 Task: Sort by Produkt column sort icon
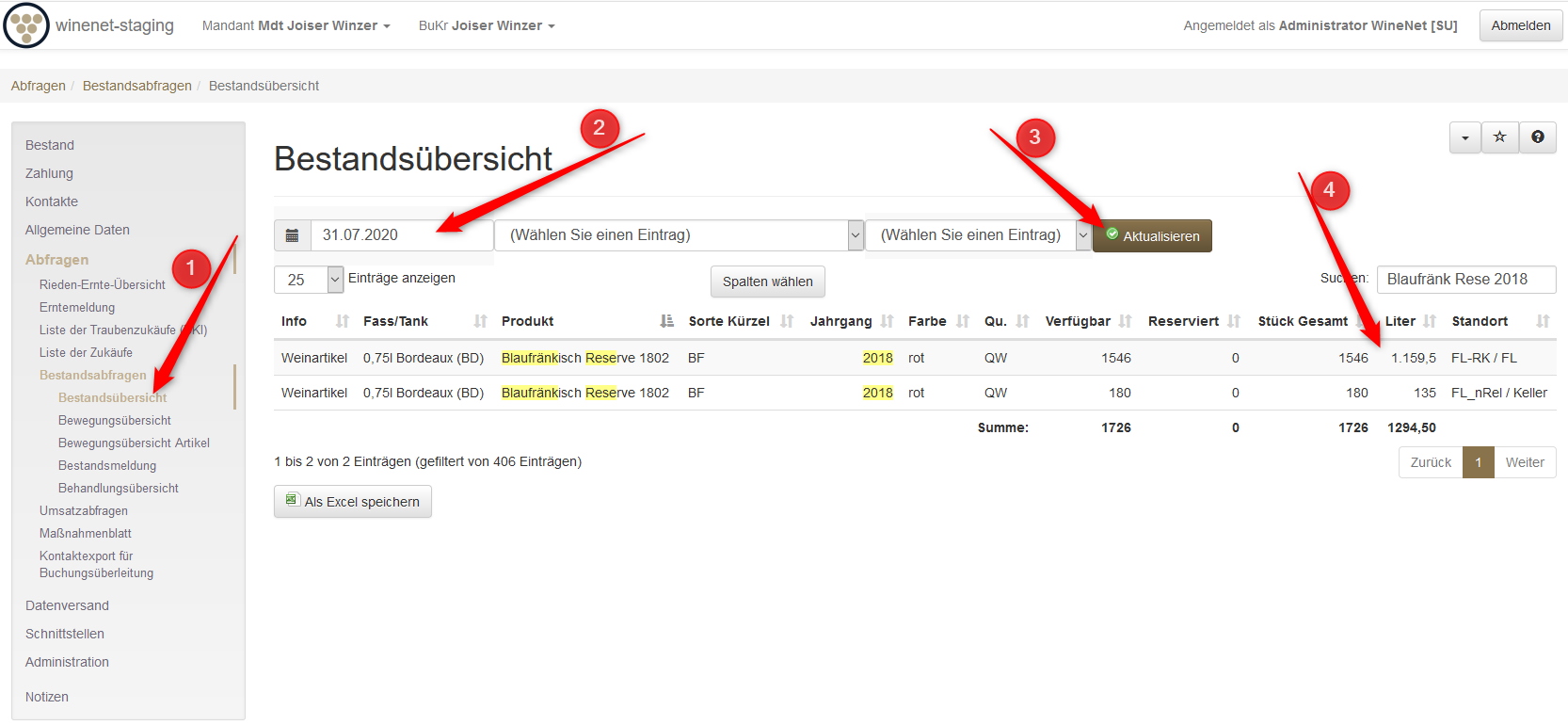pyautogui.click(x=666, y=322)
